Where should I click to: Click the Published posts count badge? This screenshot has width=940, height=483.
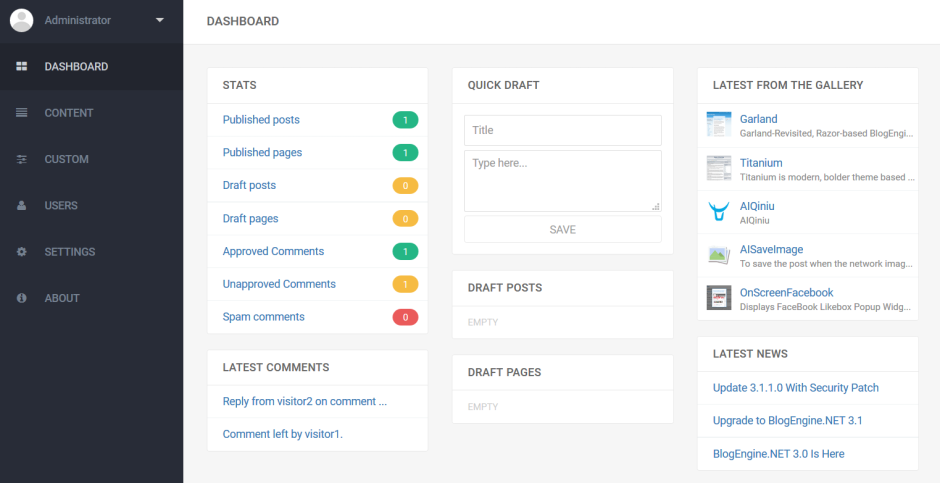[405, 120]
